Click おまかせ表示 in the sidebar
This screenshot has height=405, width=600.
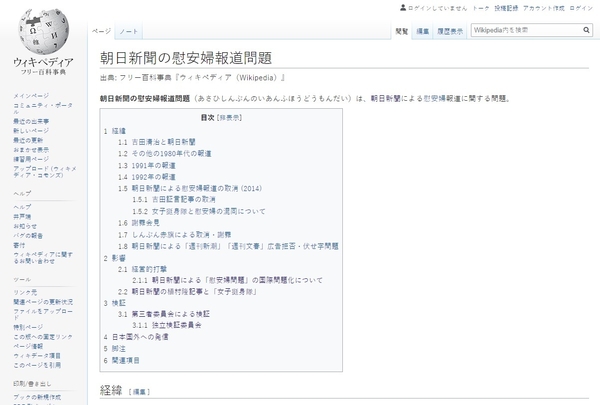click(x=31, y=150)
